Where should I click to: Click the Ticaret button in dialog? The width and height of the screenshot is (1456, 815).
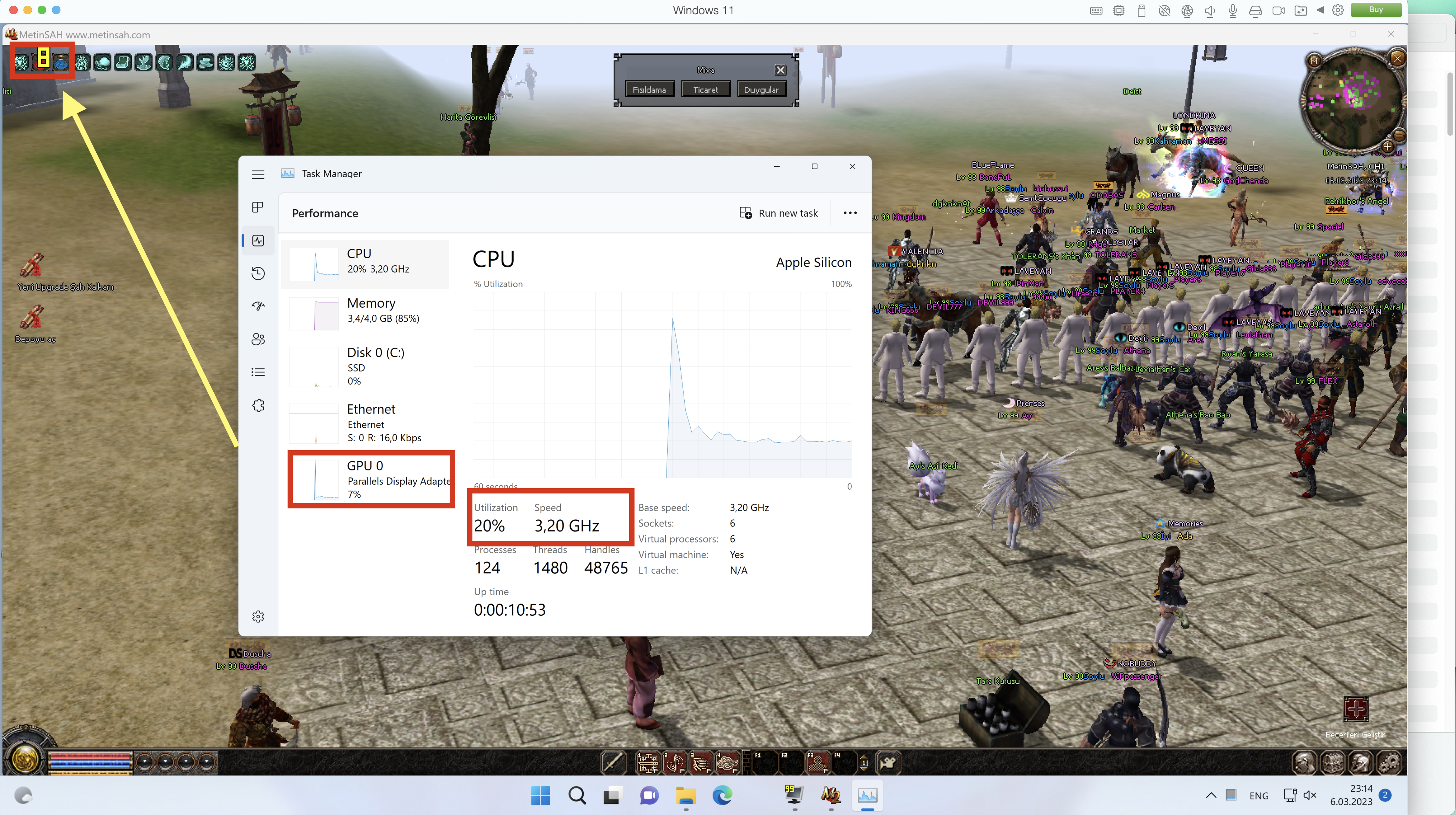point(705,89)
